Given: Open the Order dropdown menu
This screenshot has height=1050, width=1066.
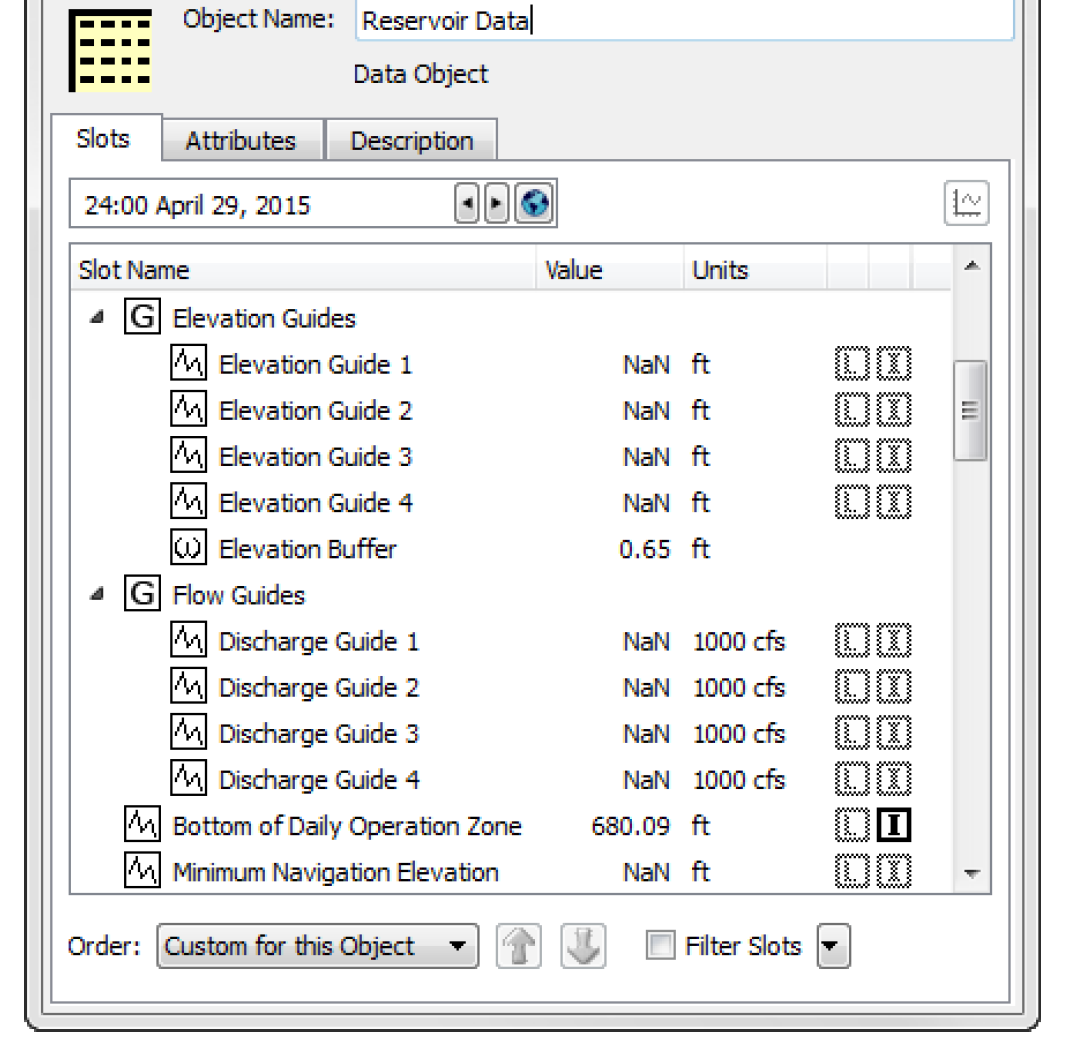Looking at the screenshot, I should click(x=317, y=946).
